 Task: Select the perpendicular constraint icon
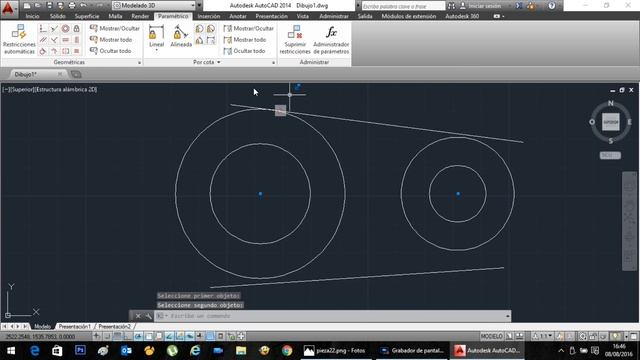click(54, 40)
